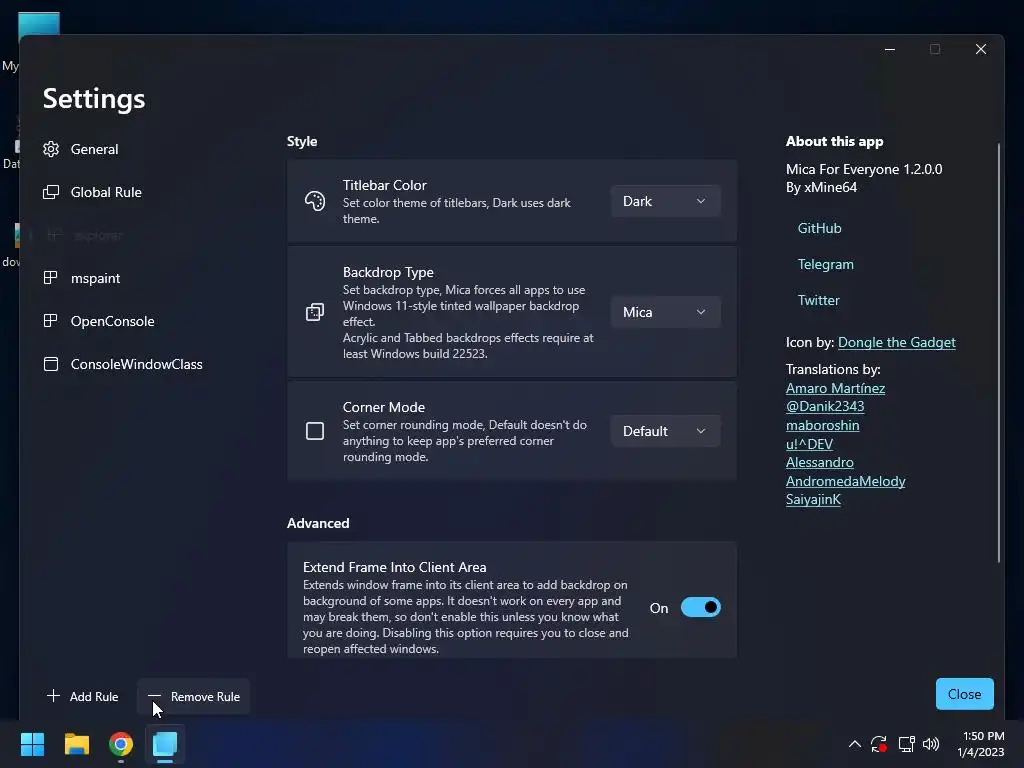This screenshot has width=1024, height=768.
Task: Open the Backdrop Type Mica dropdown
Action: (665, 312)
